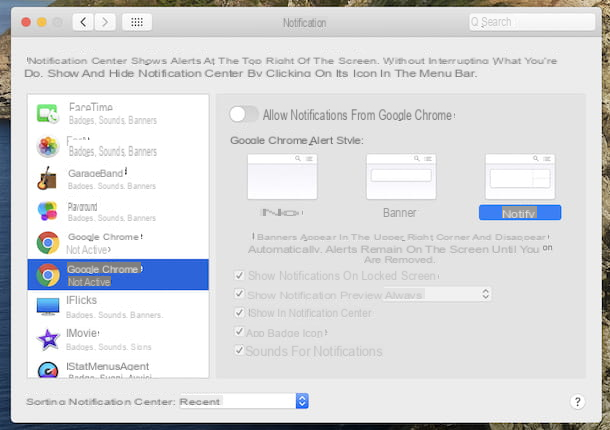This screenshot has height=430, width=610.
Task: Toggle Show In Notification Center checkbox
Action: pyautogui.click(x=239, y=312)
